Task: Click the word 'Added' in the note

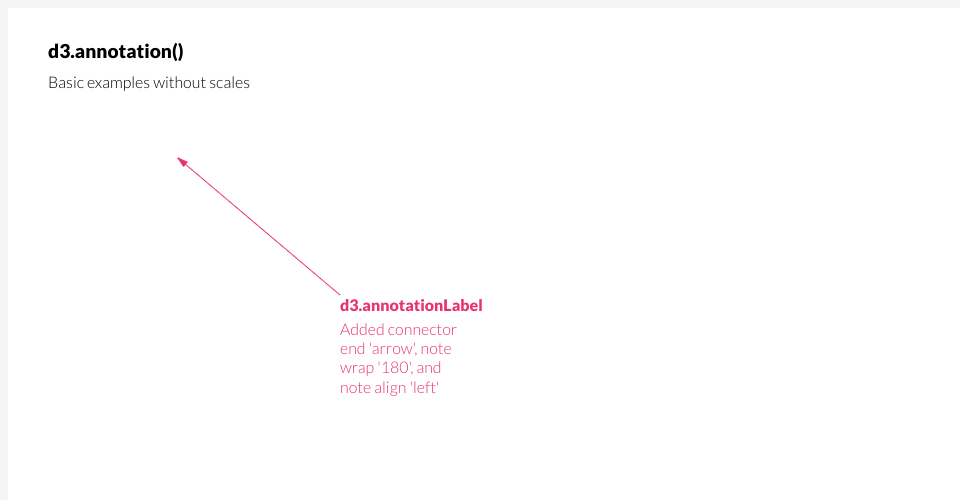Action: click(360, 330)
